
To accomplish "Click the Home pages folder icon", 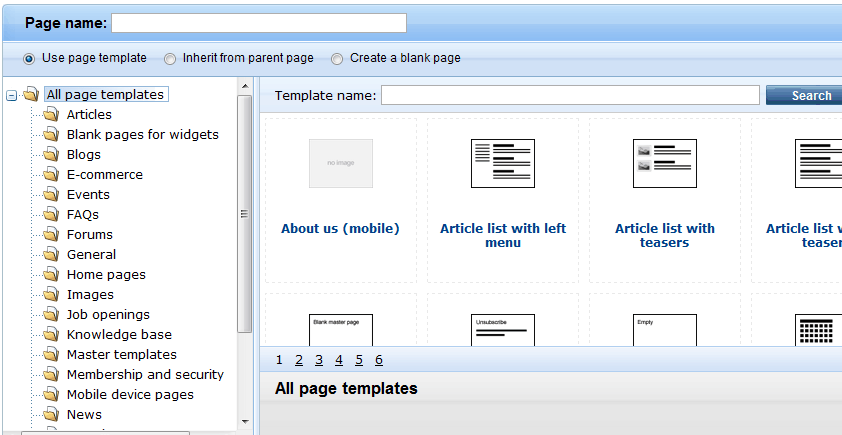I will (x=51, y=274).
